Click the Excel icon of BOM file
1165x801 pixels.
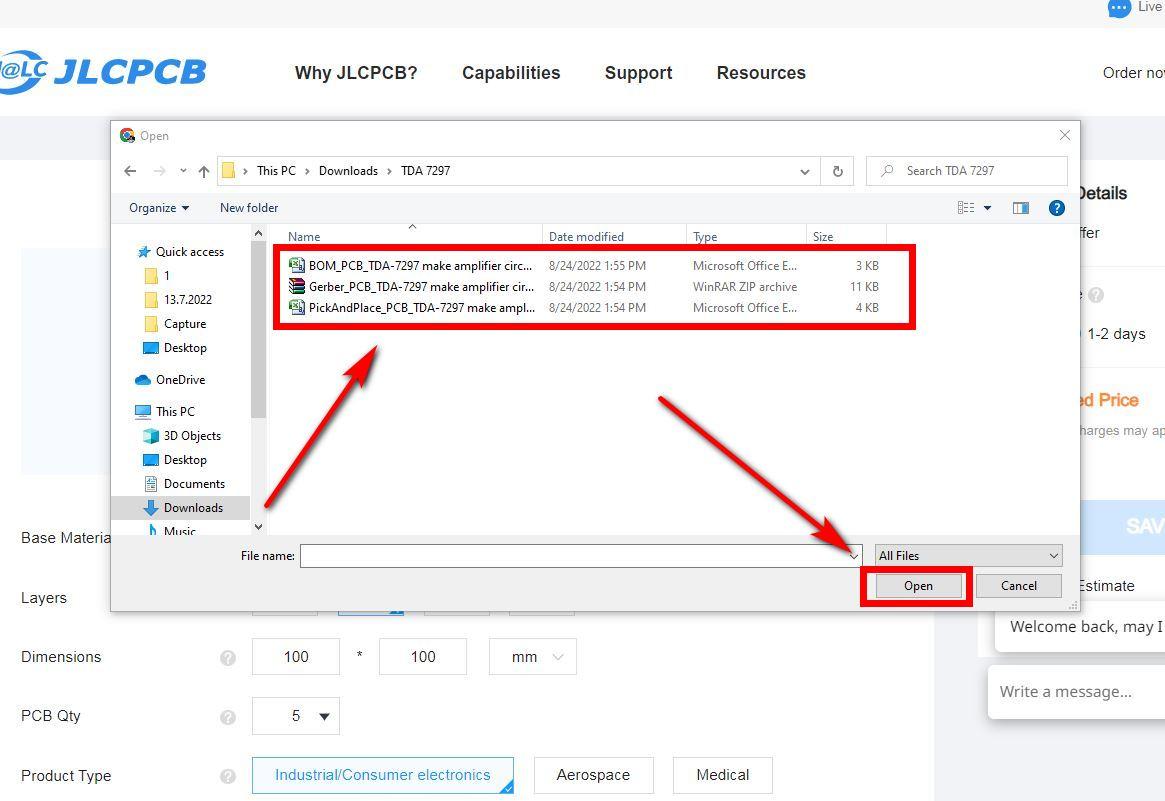pyautogui.click(x=297, y=265)
